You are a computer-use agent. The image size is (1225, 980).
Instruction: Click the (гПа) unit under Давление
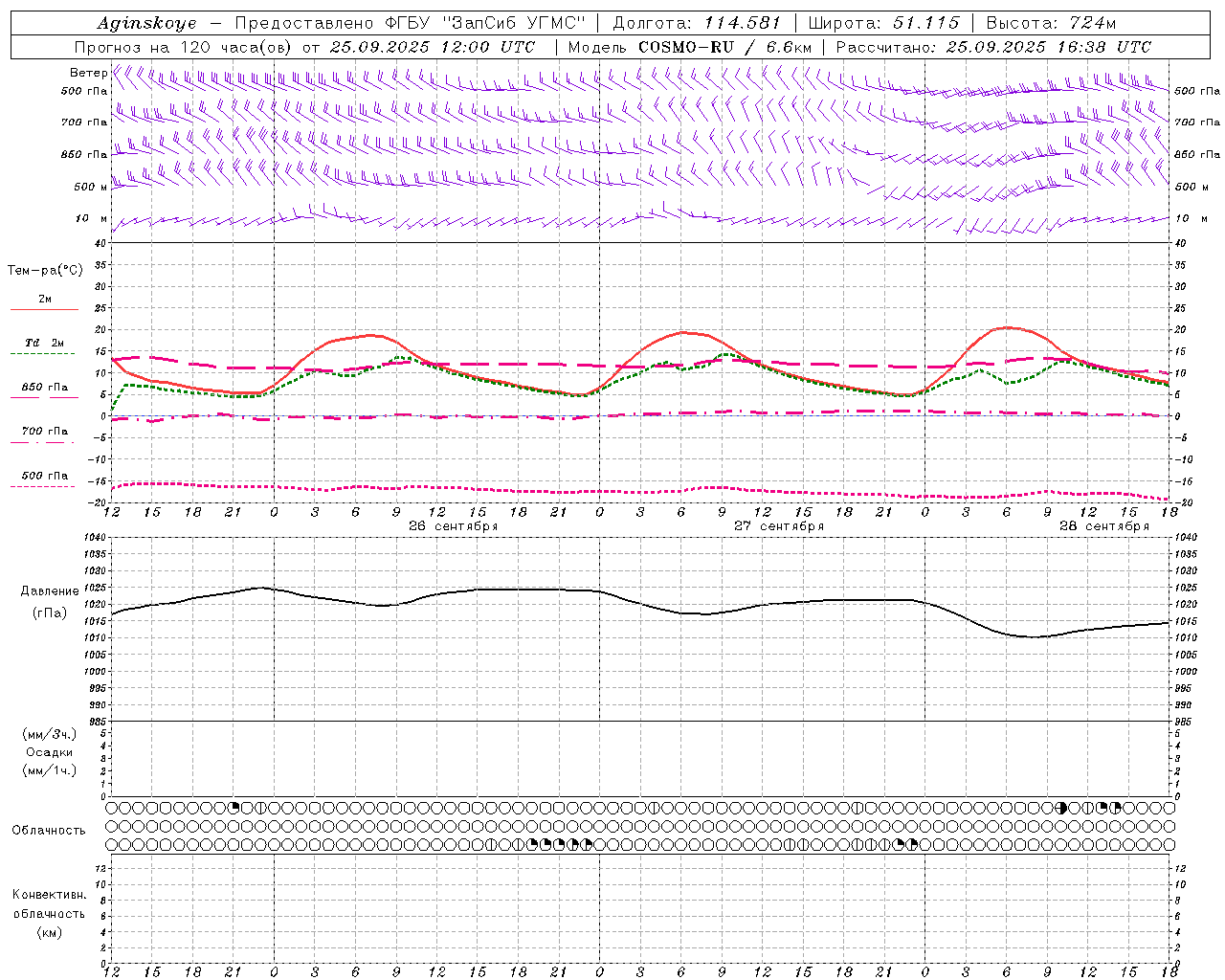(50, 612)
